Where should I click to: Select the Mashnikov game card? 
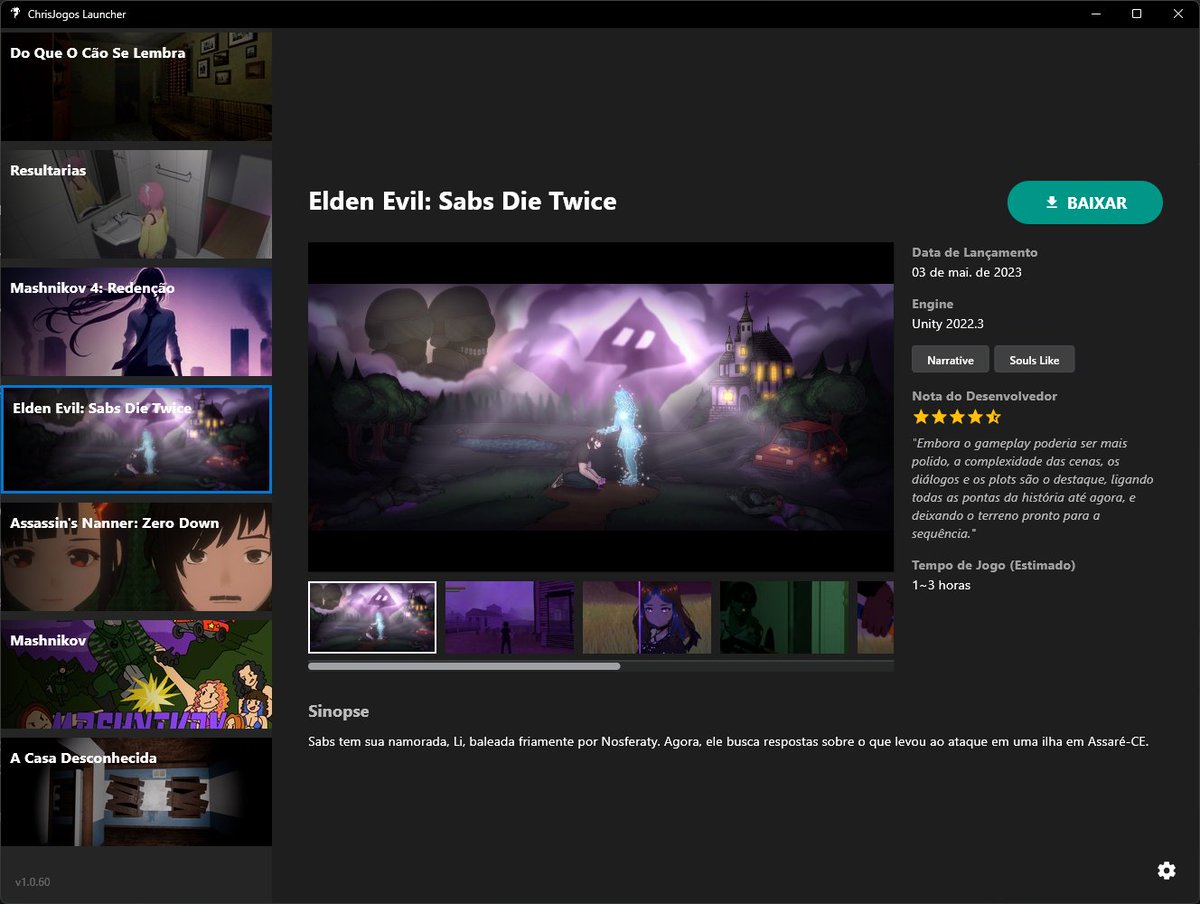[x=136, y=675]
